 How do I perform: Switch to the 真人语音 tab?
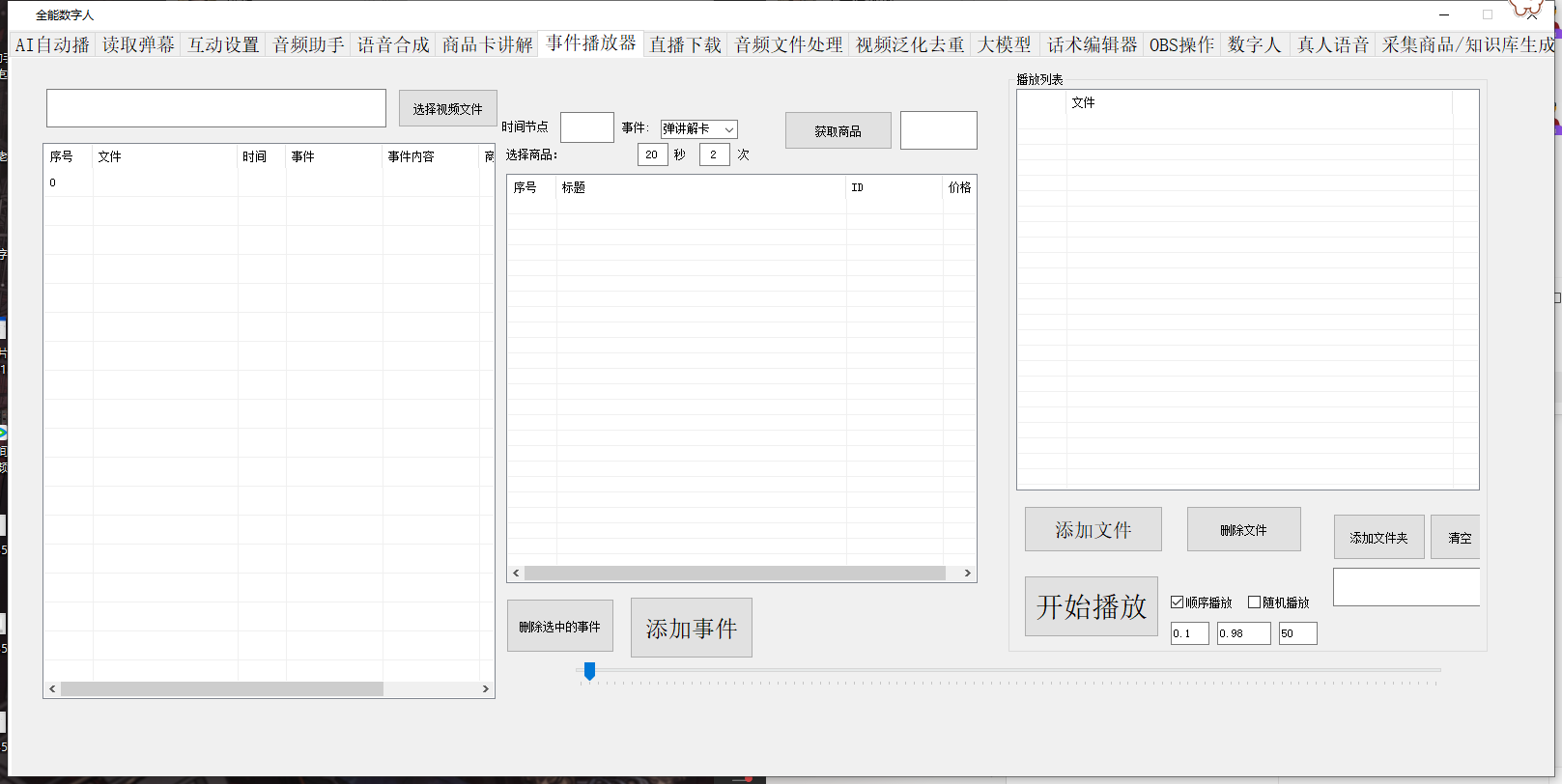1333,44
